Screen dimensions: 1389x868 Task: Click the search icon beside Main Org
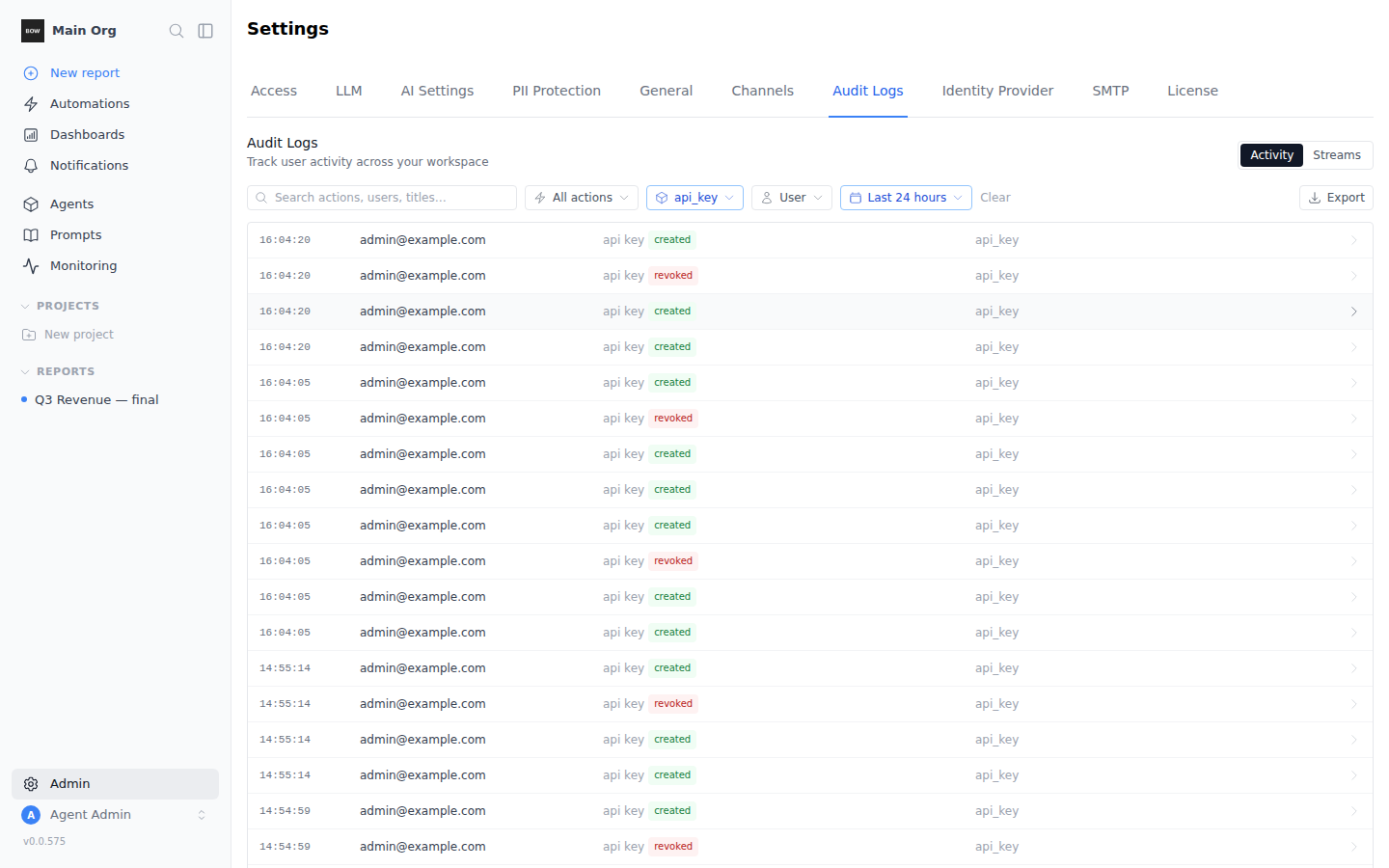point(177,31)
